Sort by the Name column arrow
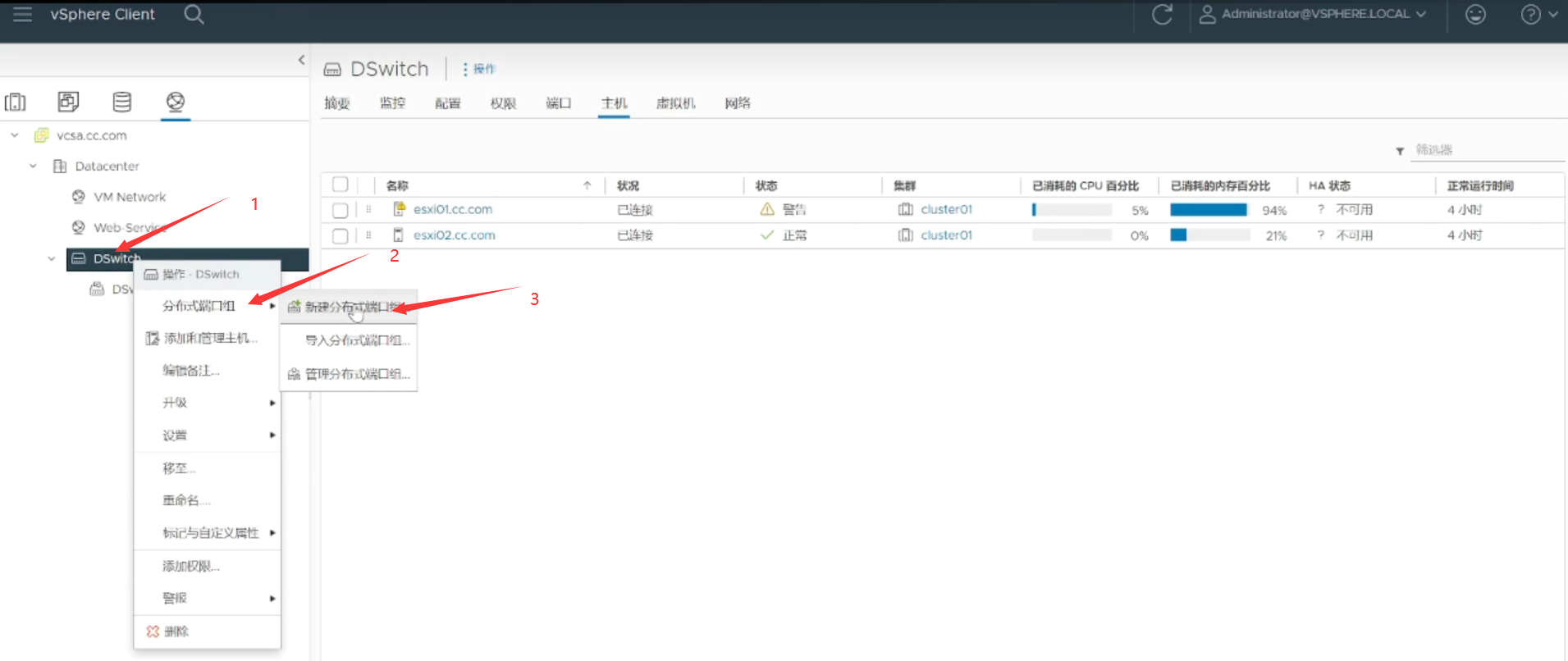 (587, 185)
